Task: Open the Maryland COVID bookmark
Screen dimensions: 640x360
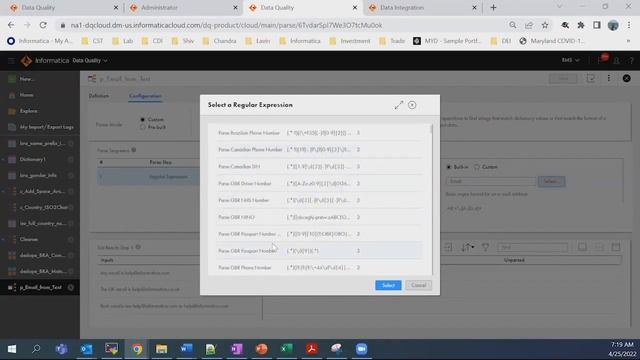Action: [x=552, y=41]
